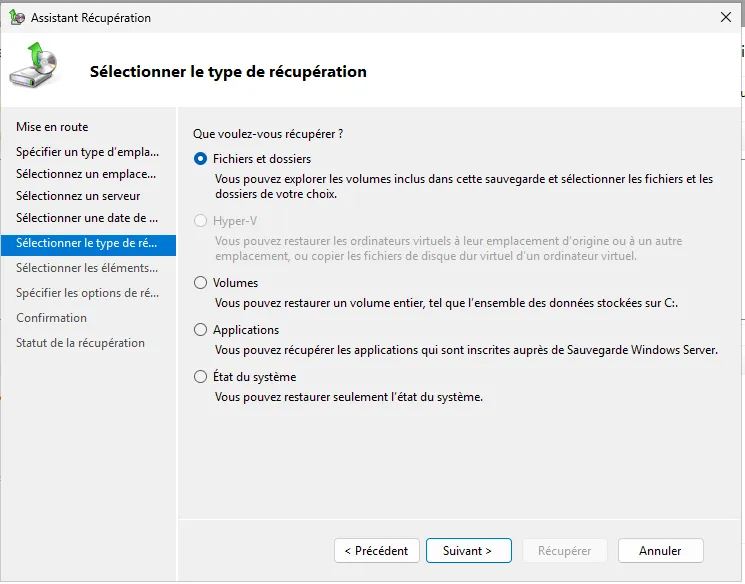Choose the Applications recovery type
The image size is (745, 584).
(201, 330)
